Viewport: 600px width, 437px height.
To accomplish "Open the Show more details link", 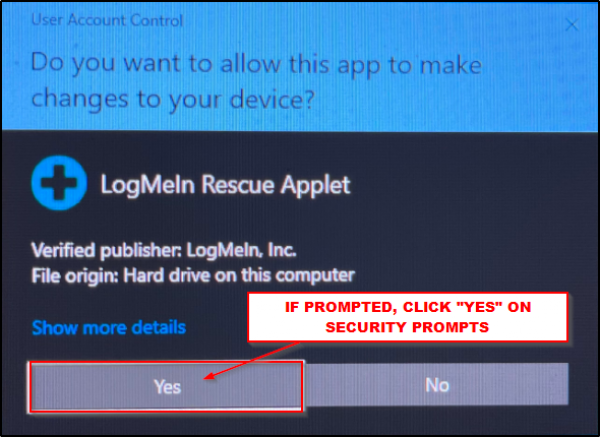I will [x=109, y=328].
